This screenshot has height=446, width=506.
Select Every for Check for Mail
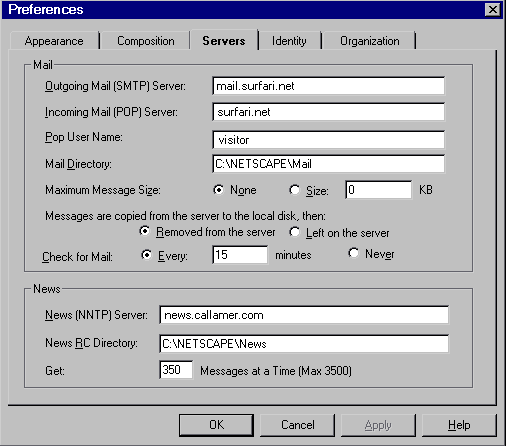point(146,255)
